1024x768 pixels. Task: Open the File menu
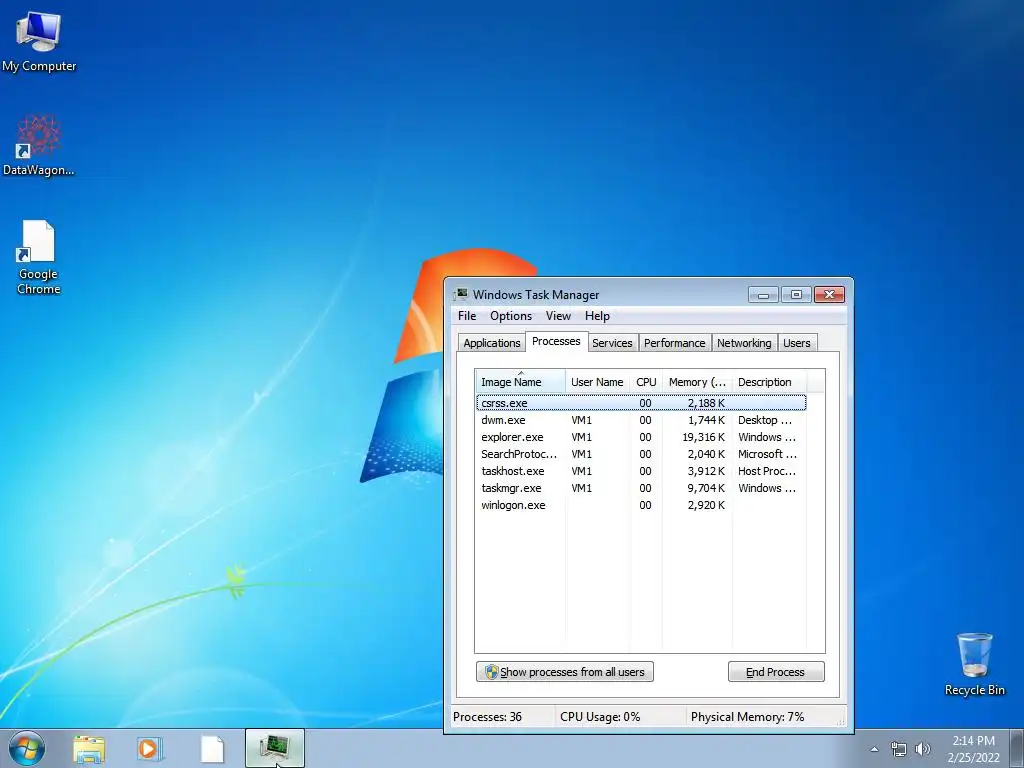pyautogui.click(x=467, y=316)
